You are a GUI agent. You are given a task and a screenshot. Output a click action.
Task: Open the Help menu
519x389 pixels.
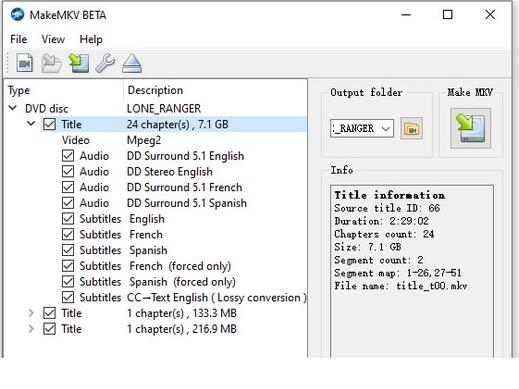91,39
